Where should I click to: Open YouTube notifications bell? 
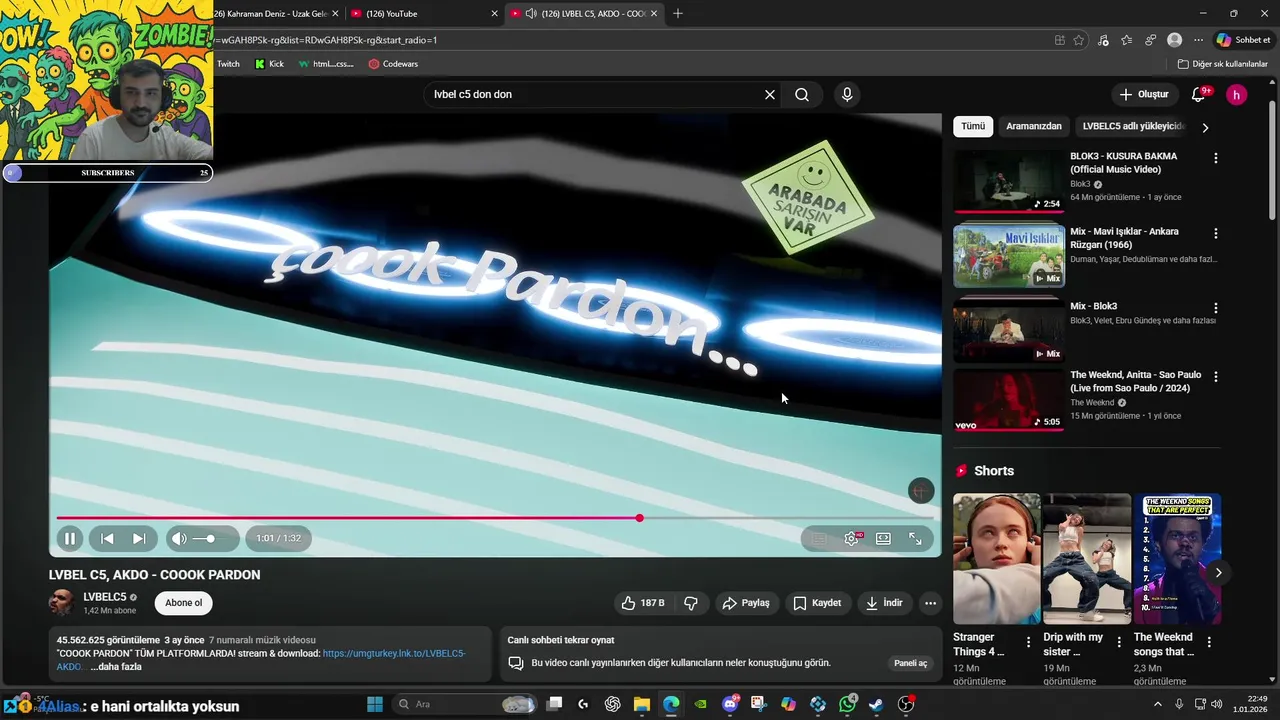point(1198,95)
